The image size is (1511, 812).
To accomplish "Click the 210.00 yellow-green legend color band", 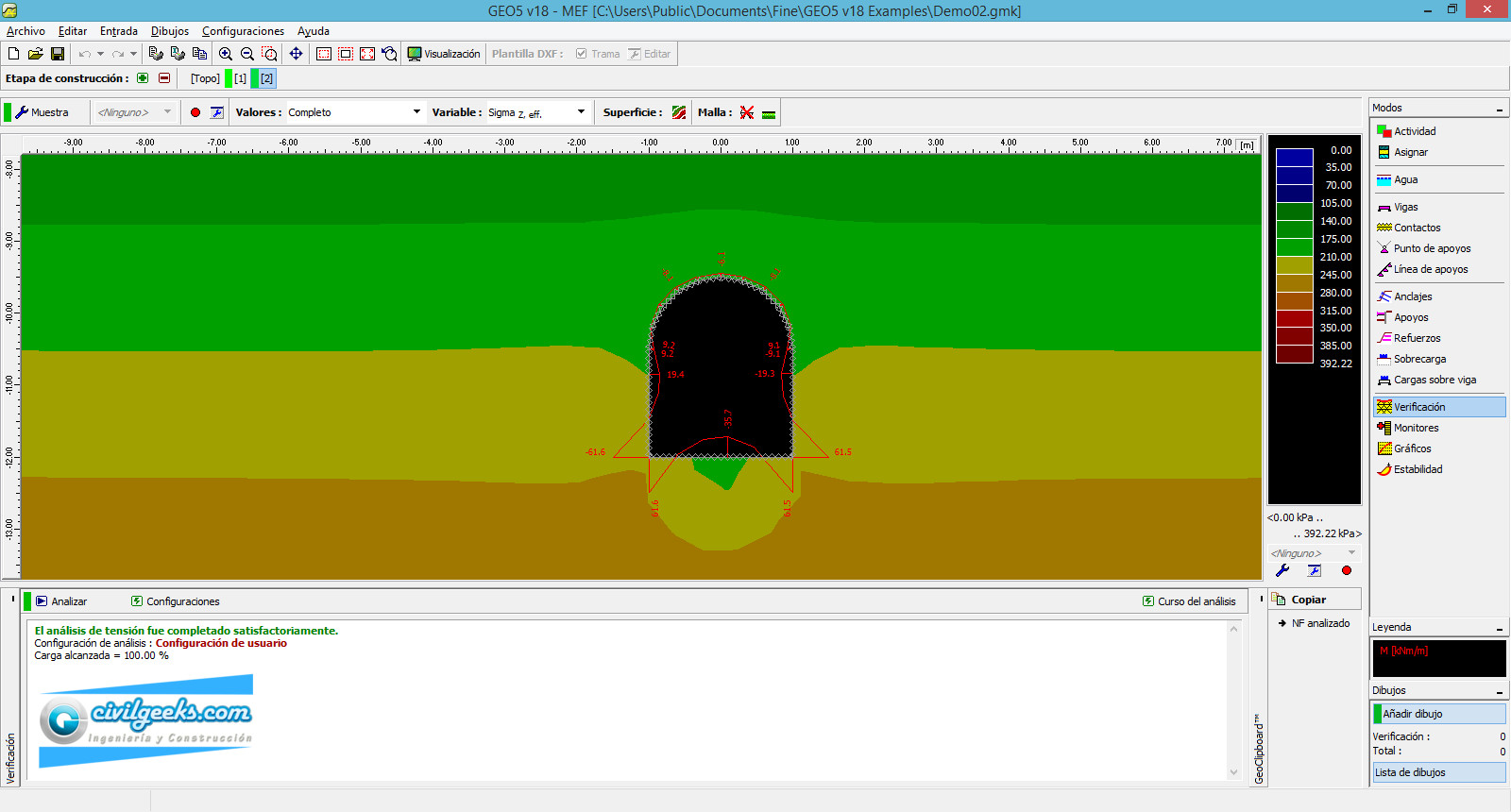I will coord(1294,265).
